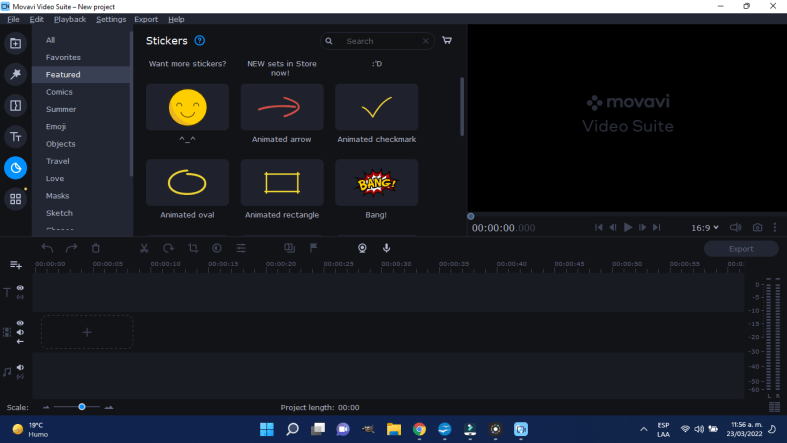
Task: Open Clip Properties sliders icon
Action: coord(241,248)
